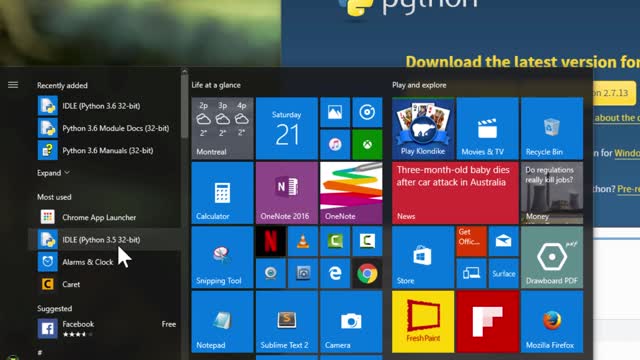
Task: Launch the Microsoft Edge tile
Action: pyautogui.click(x=335, y=273)
